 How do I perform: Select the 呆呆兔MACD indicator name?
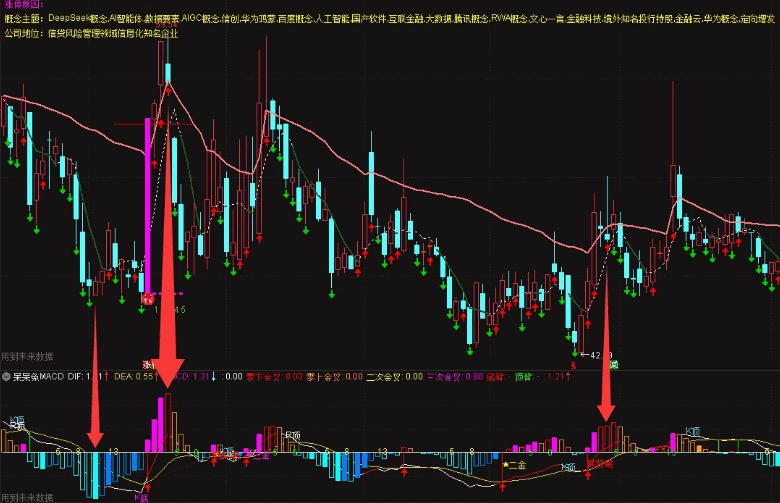(x=38, y=377)
